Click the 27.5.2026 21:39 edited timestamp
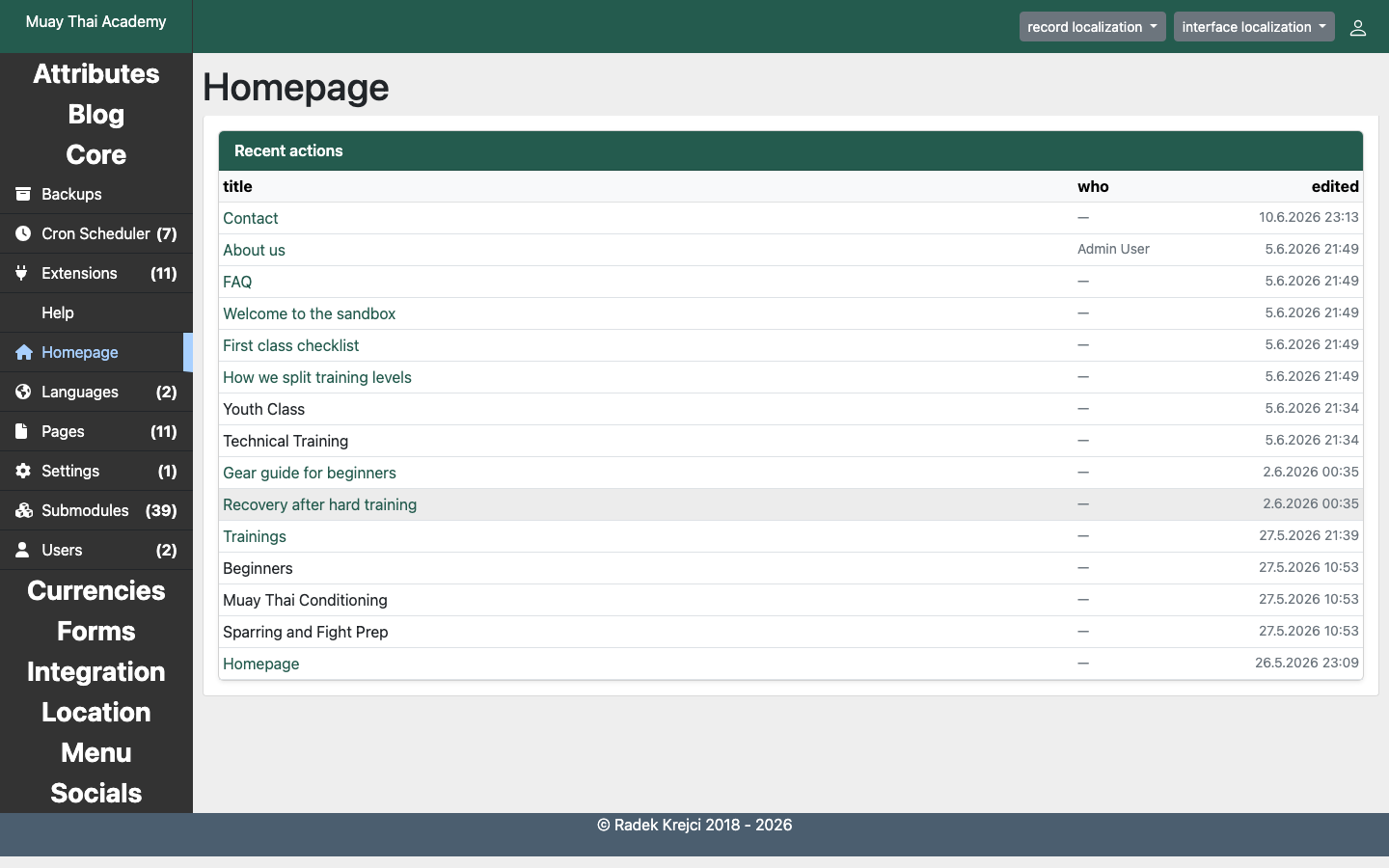Image resolution: width=1389 pixels, height=868 pixels. (1309, 535)
